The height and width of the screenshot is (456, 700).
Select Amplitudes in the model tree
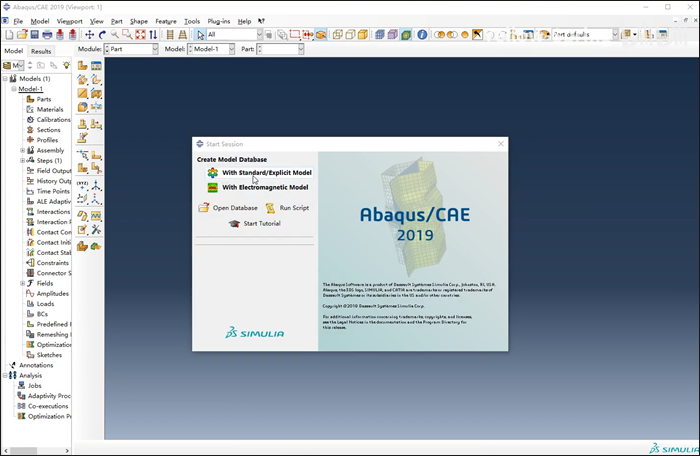(52, 294)
